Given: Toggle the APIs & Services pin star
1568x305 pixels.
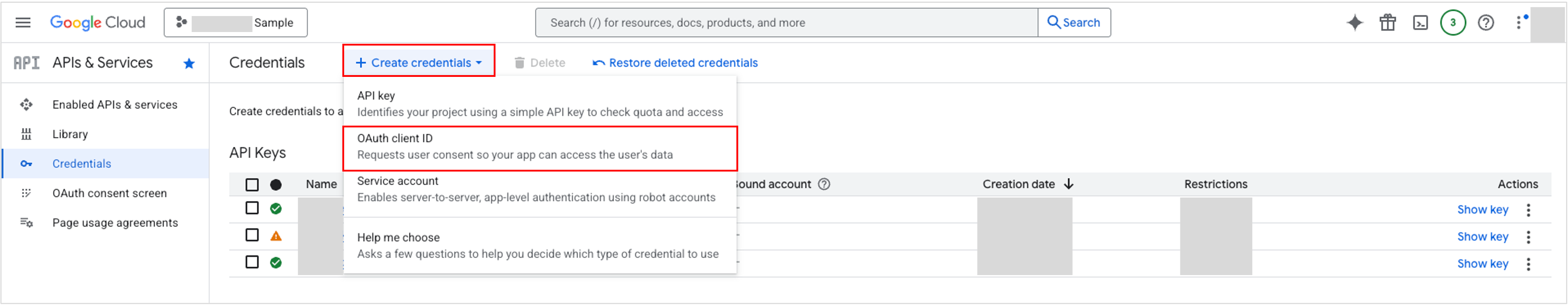Looking at the screenshot, I should (x=189, y=63).
